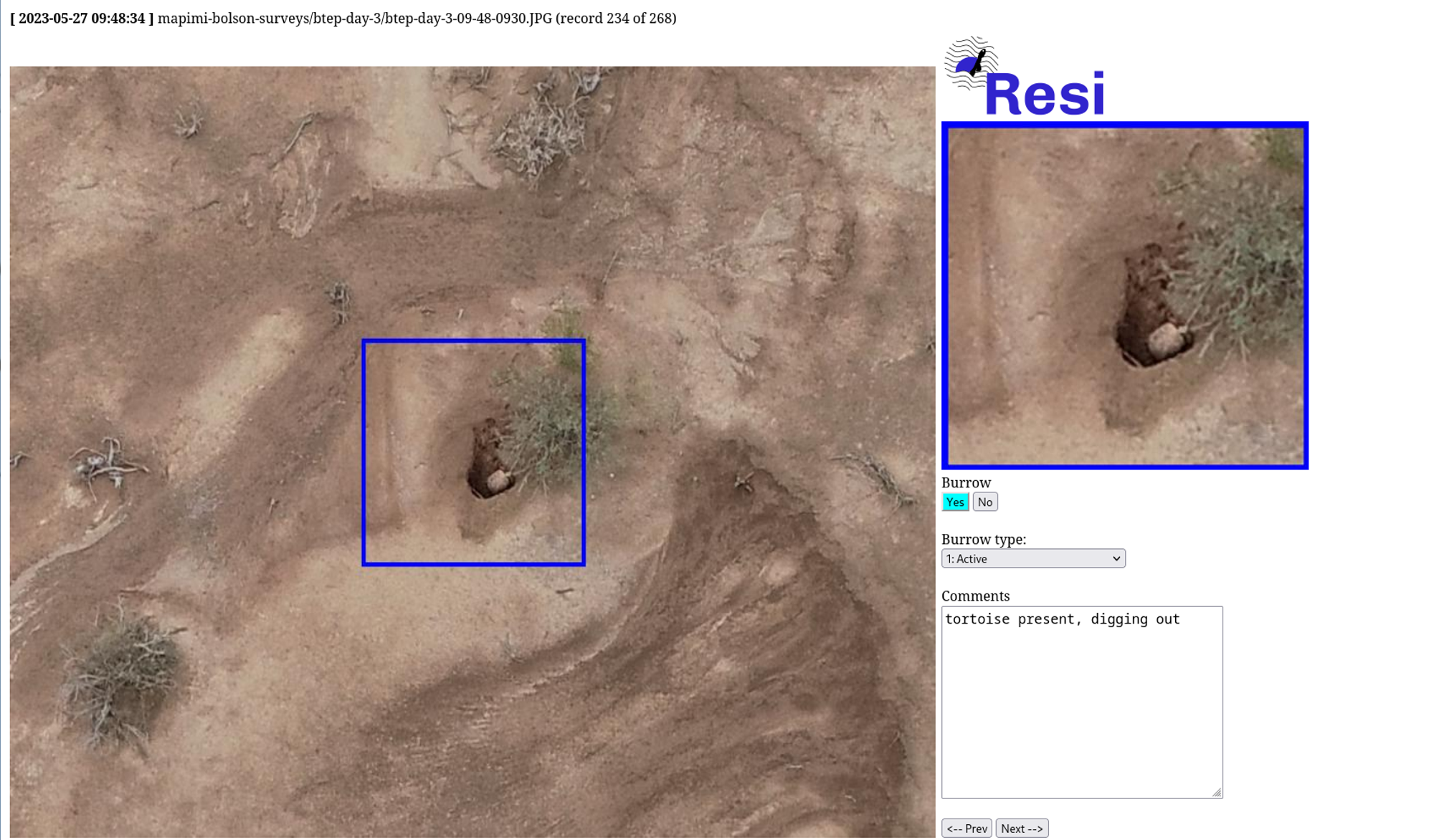Click the tortoise inside the blue box
Screen dimensions: 1434x840
pyautogui.click(x=498, y=482)
